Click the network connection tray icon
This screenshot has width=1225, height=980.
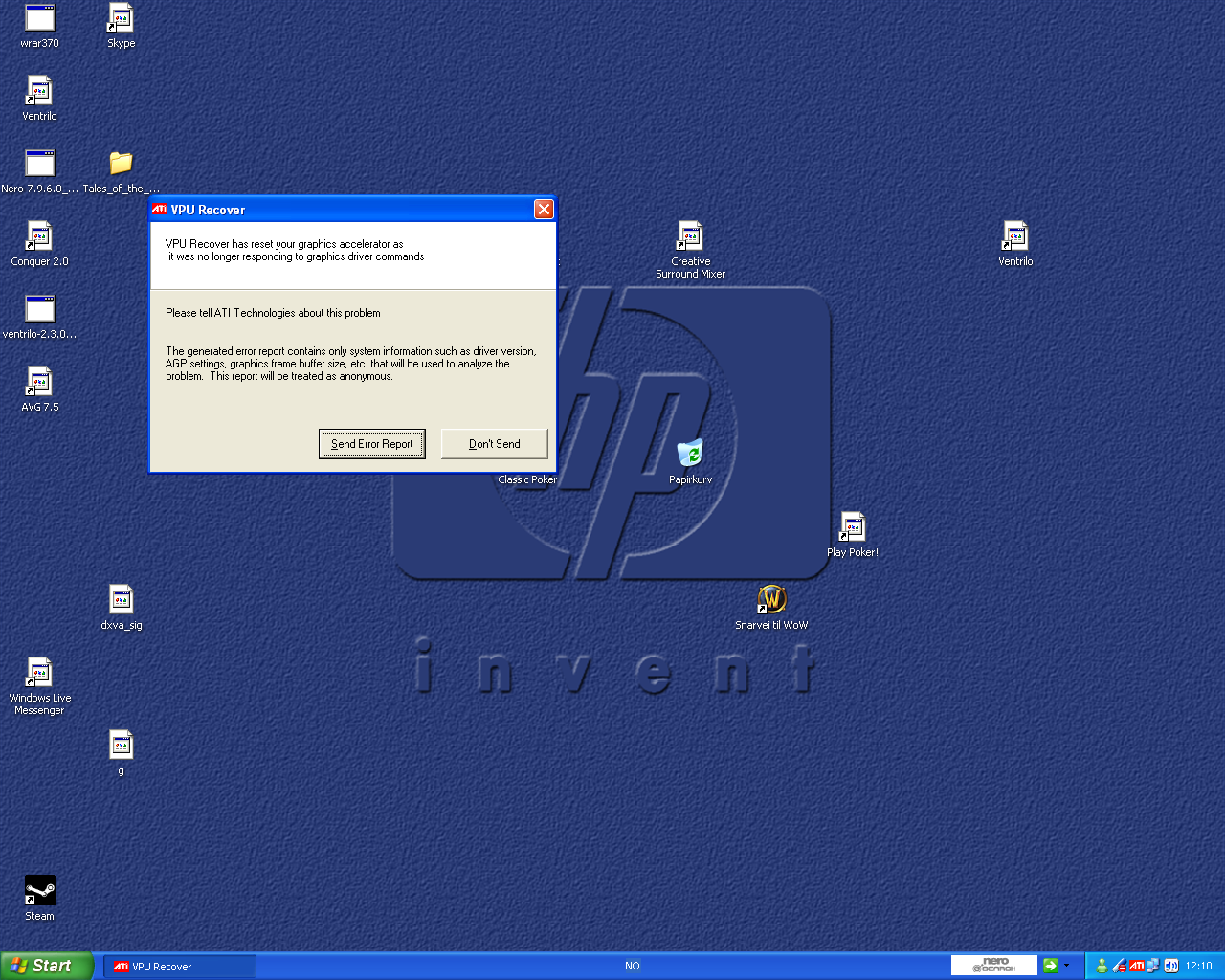[1153, 967]
